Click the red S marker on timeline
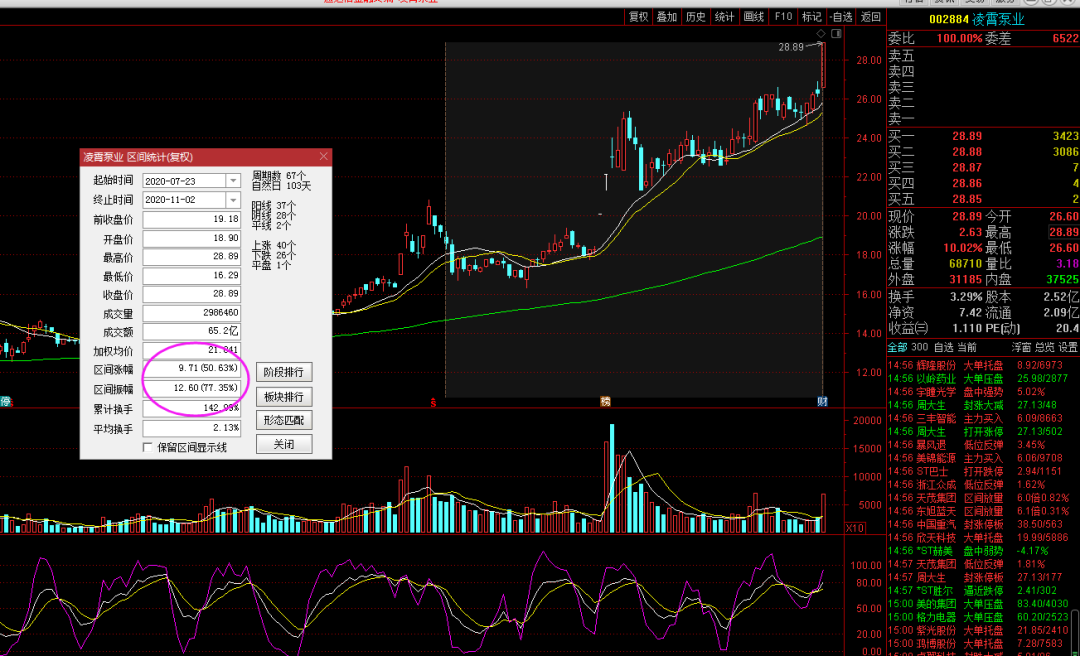 click(433, 402)
